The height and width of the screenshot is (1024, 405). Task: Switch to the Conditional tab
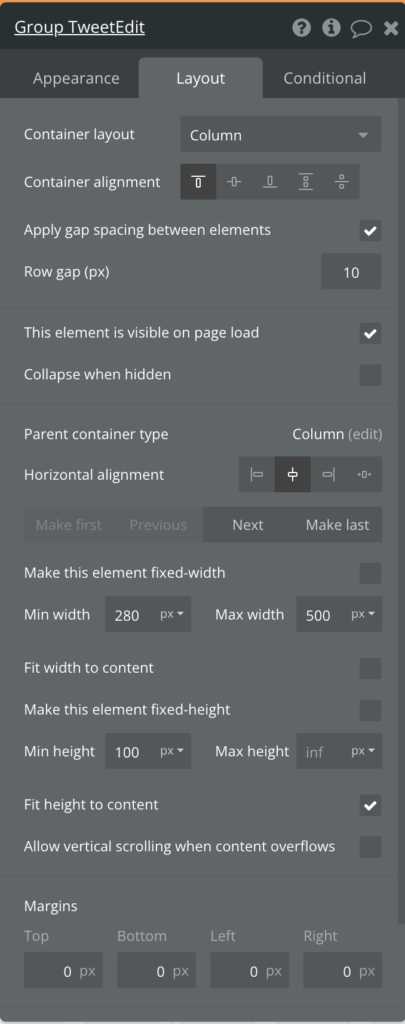(x=325, y=78)
